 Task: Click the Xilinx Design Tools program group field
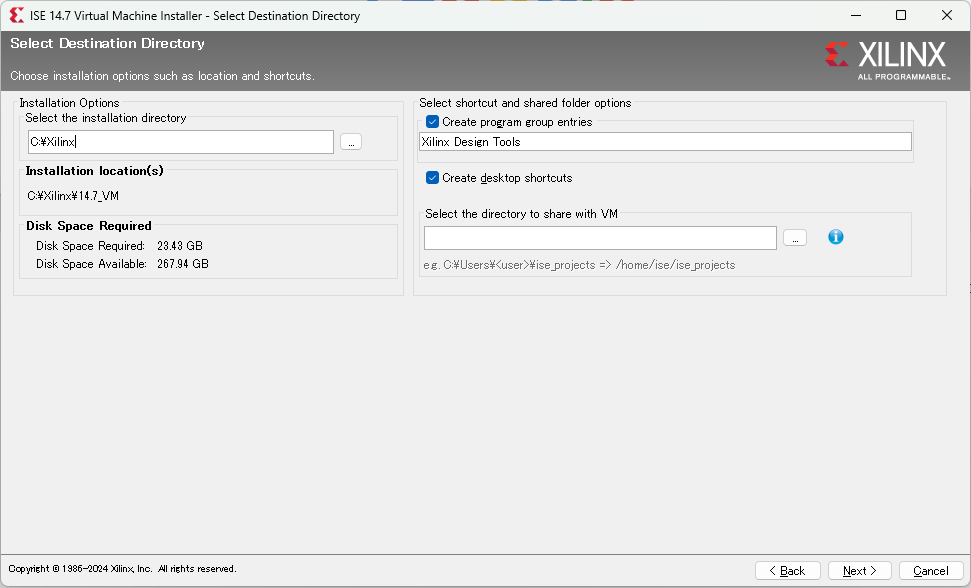tap(665, 142)
